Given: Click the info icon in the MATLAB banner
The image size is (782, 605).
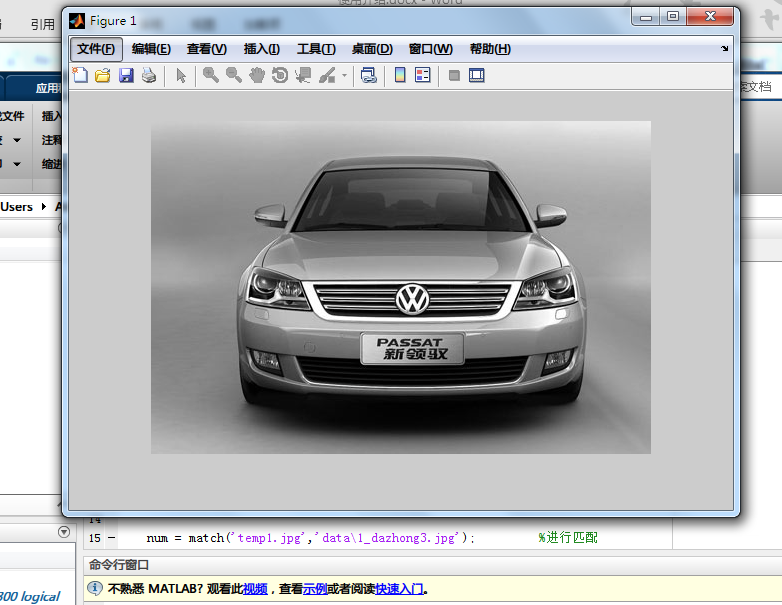Looking at the screenshot, I should (x=95, y=589).
